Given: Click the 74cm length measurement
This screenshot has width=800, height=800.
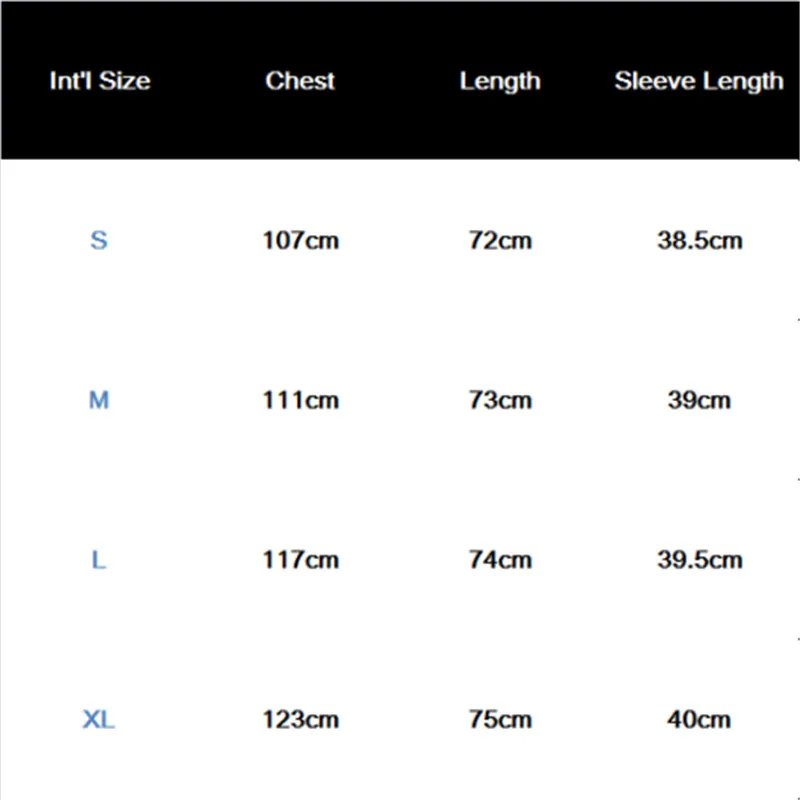Looking at the screenshot, I should click(x=500, y=560).
